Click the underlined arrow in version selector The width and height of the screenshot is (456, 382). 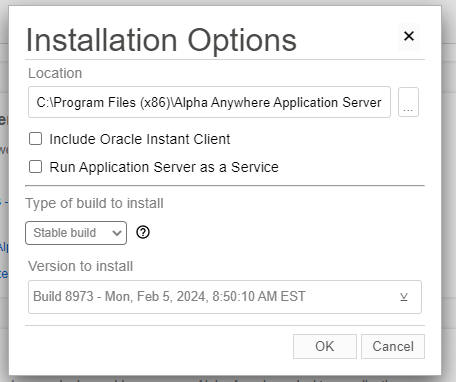coord(404,297)
